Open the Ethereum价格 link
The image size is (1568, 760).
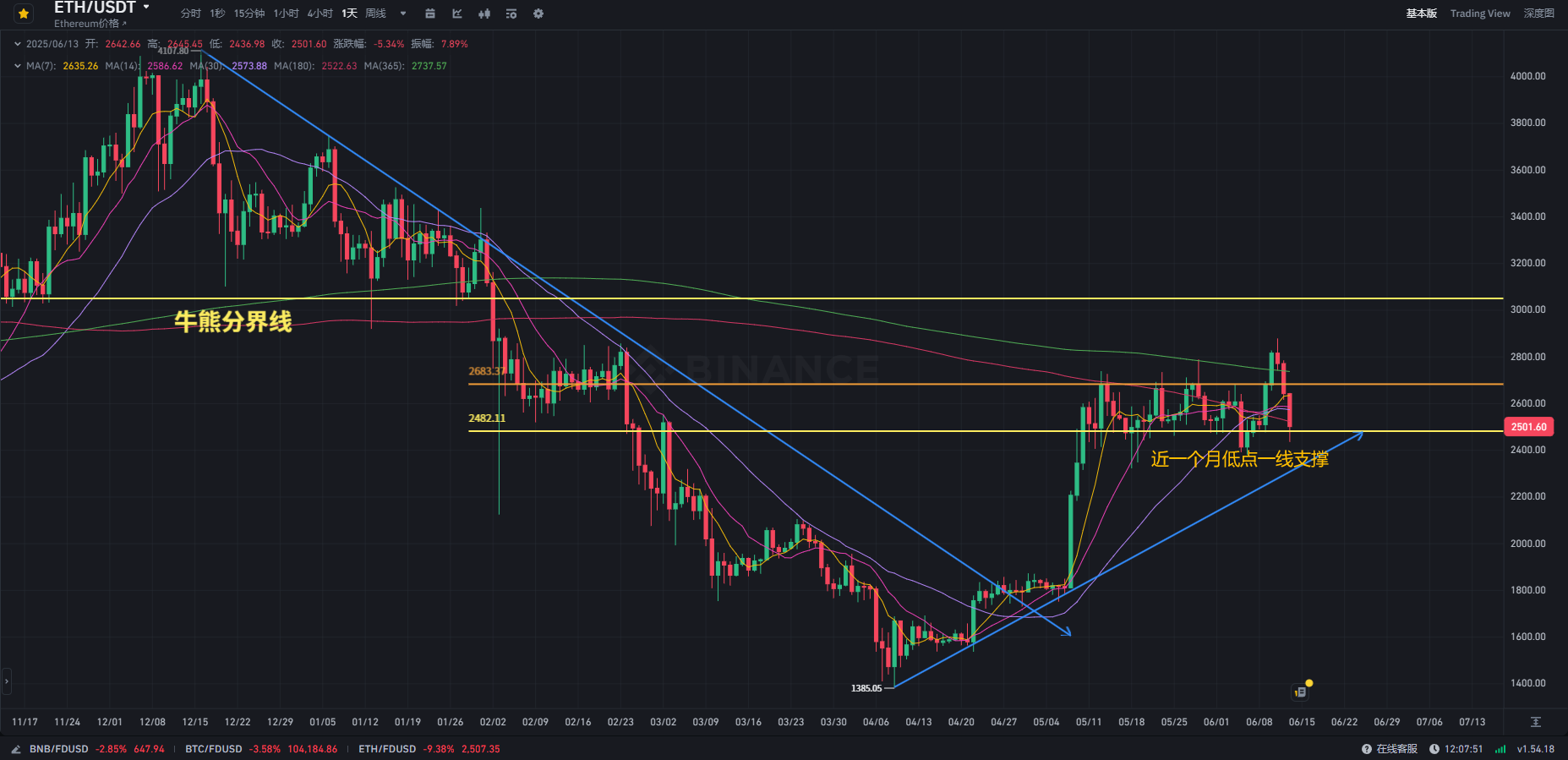coord(90,24)
